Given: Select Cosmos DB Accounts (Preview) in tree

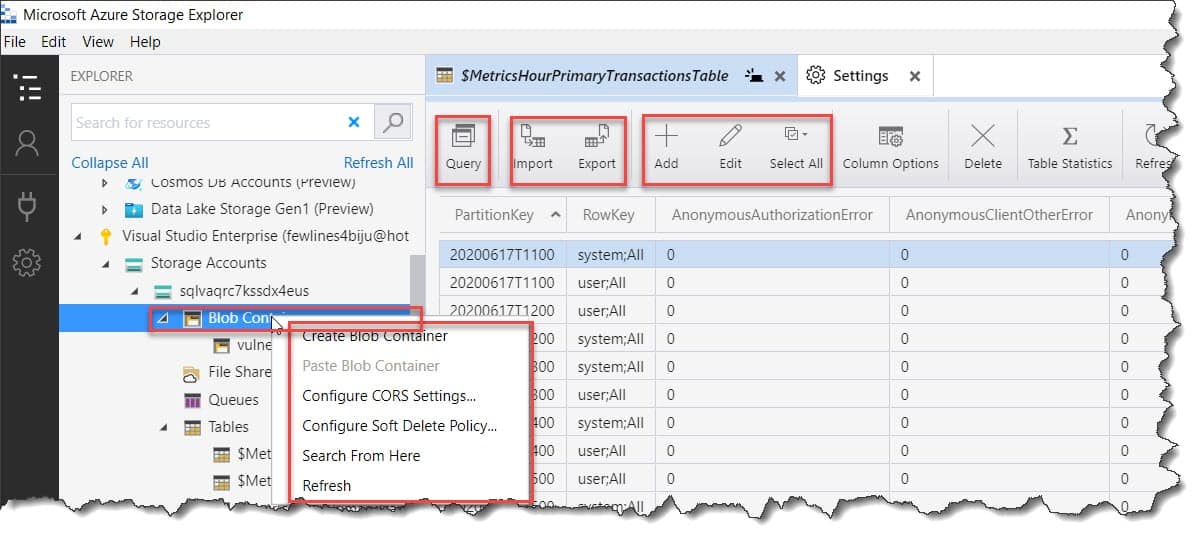Looking at the screenshot, I should tap(253, 183).
